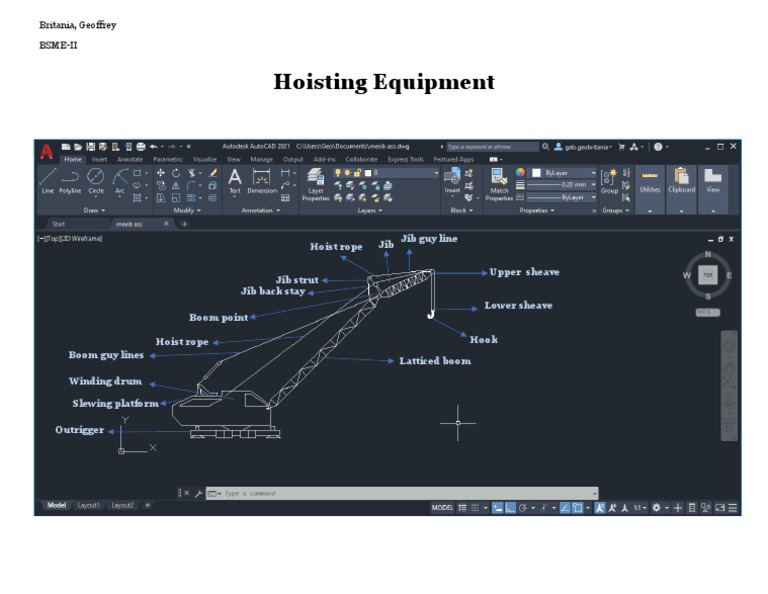Click the Open file icon in quick access toolbar
This screenshot has height=594, width=768.
pos(78,146)
